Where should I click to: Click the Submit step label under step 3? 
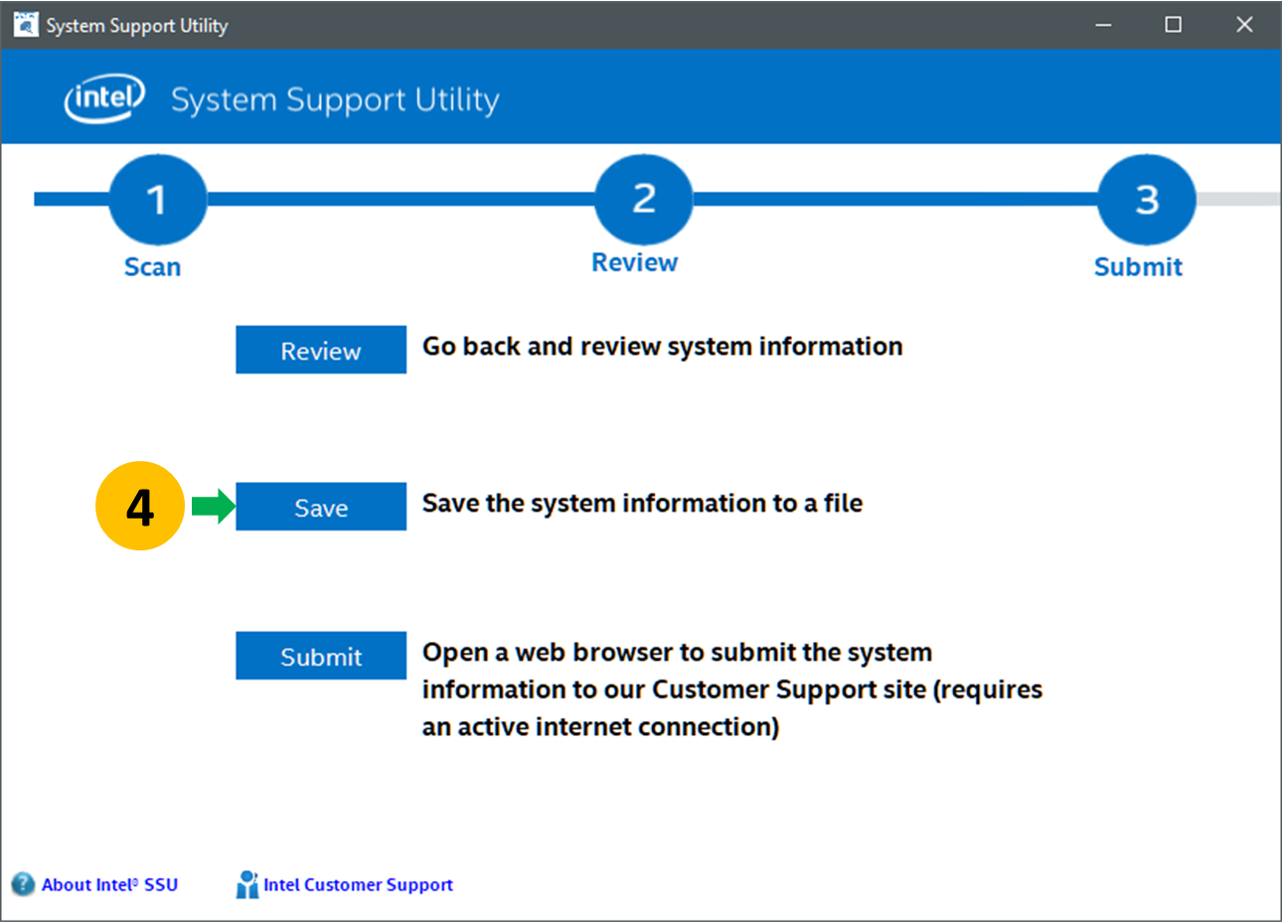pos(1138,267)
